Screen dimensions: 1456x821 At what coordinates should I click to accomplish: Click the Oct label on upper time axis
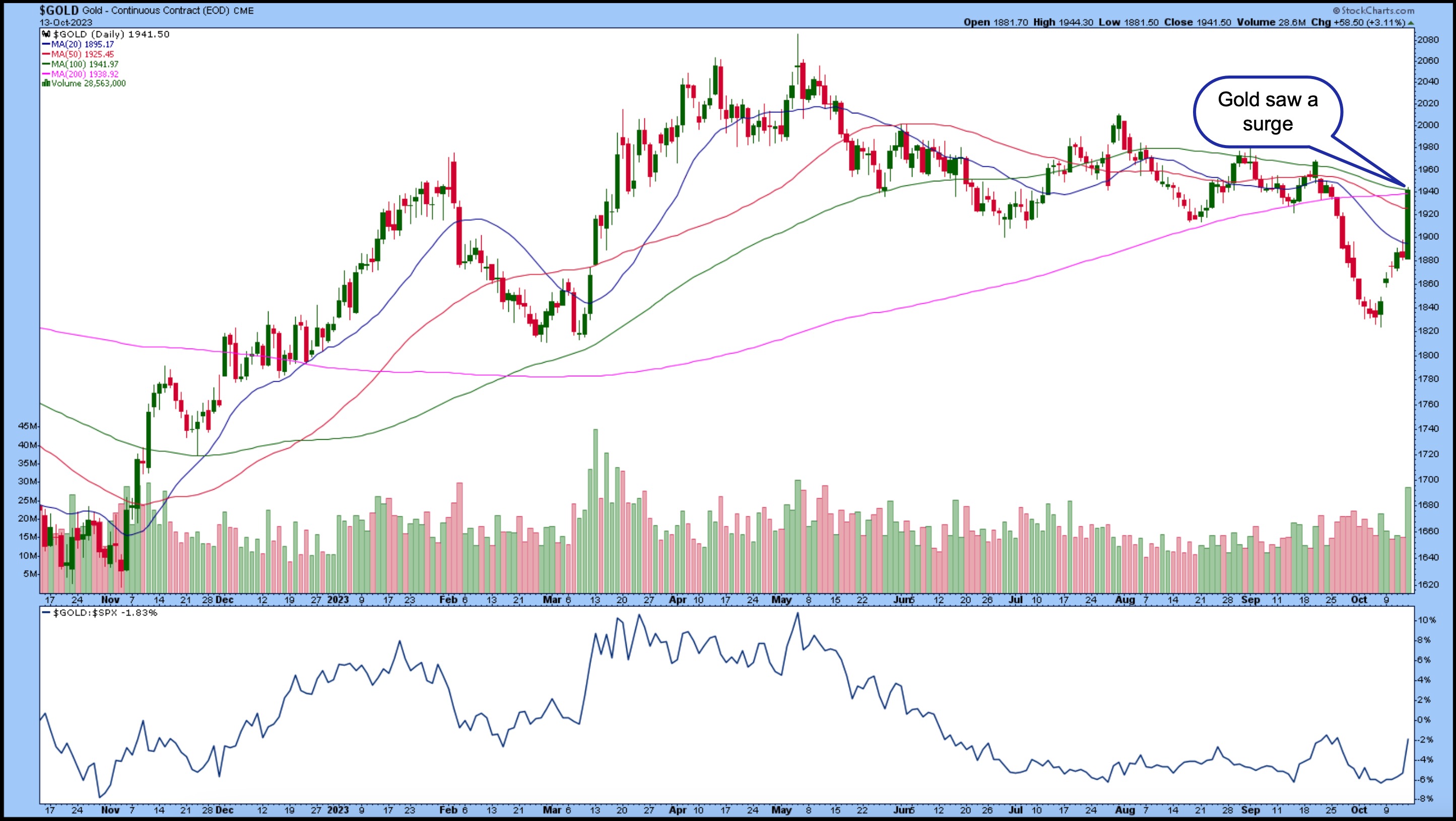click(1358, 600)
